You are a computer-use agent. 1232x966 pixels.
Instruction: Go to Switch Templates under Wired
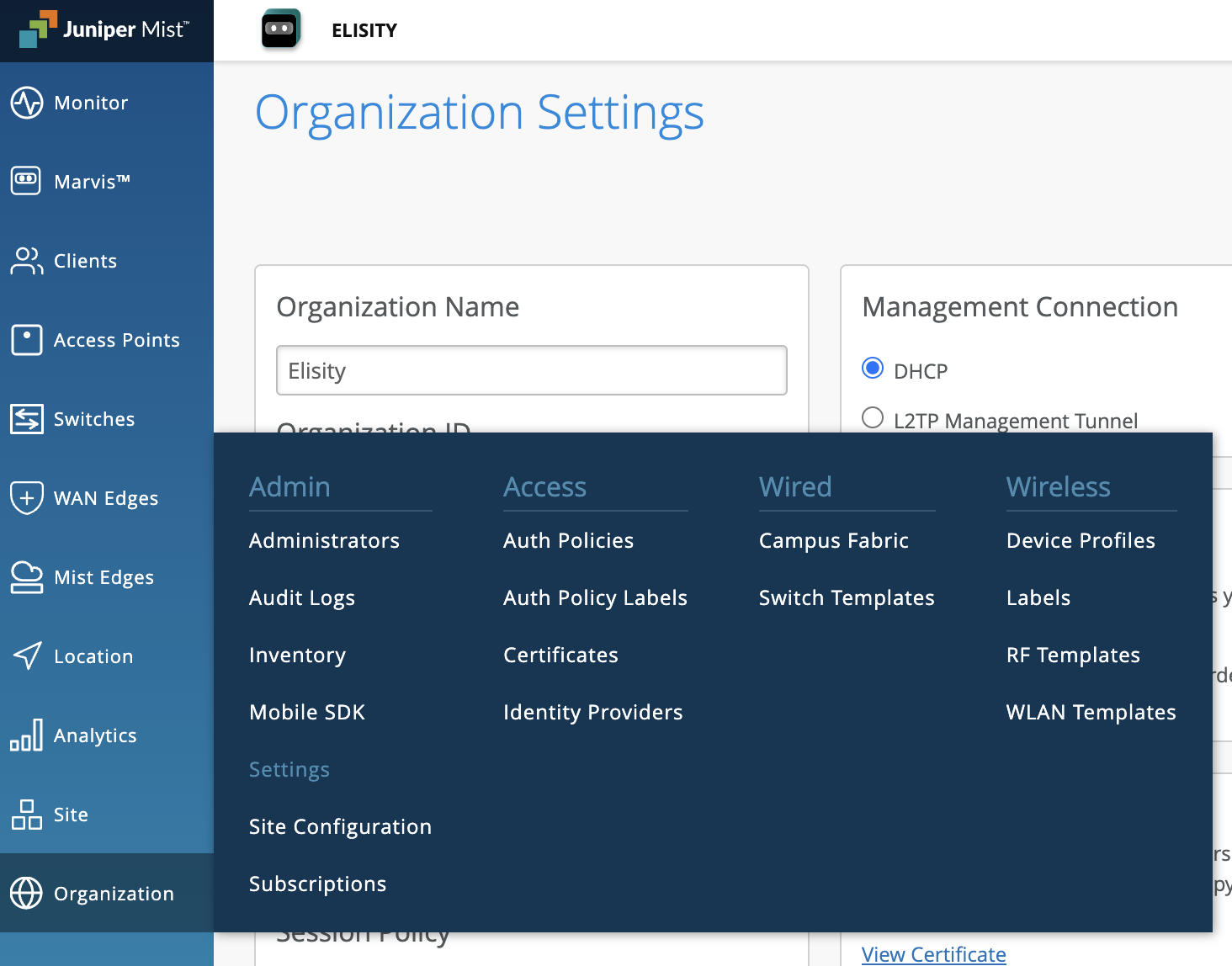tap(846, 597)
